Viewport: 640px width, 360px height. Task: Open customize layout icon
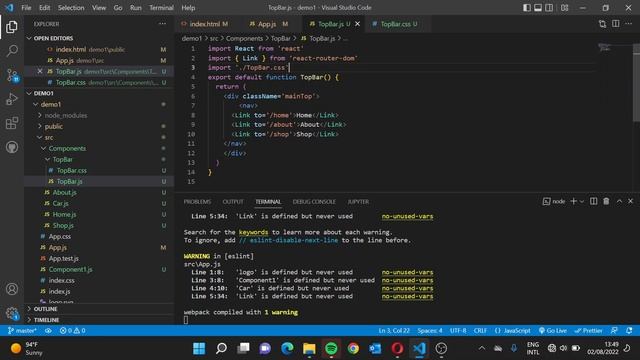[x=564, y=7]
